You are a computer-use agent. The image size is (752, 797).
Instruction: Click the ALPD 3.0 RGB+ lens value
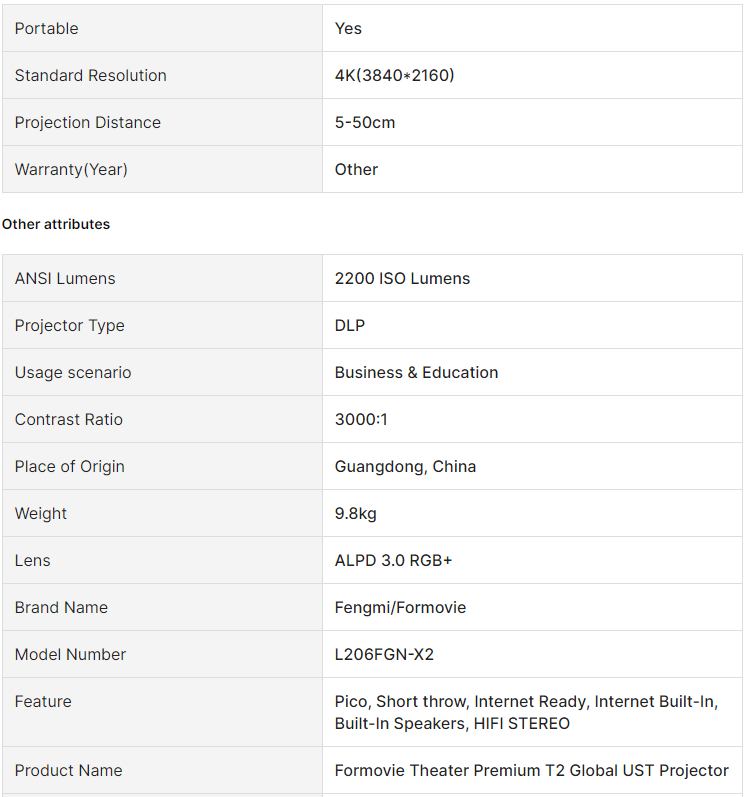pos(393,560)
